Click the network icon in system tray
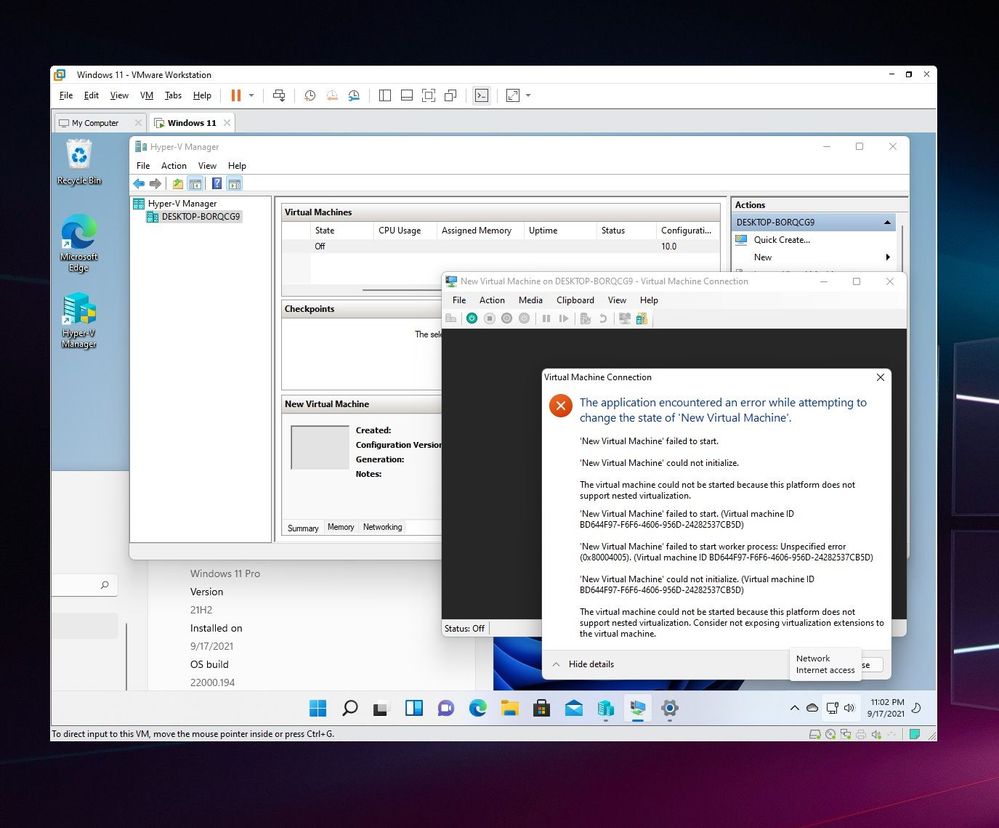The image size is (999, 828). click(x=832, y=708)
